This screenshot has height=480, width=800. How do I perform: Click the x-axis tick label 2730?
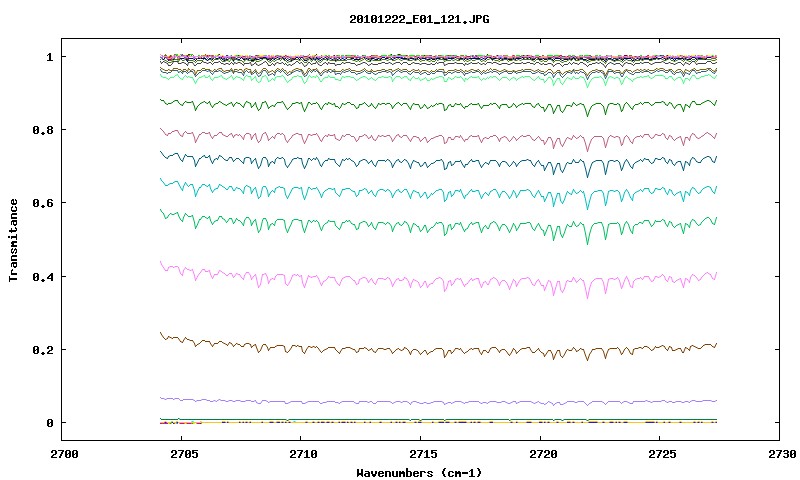coord(782,454)
